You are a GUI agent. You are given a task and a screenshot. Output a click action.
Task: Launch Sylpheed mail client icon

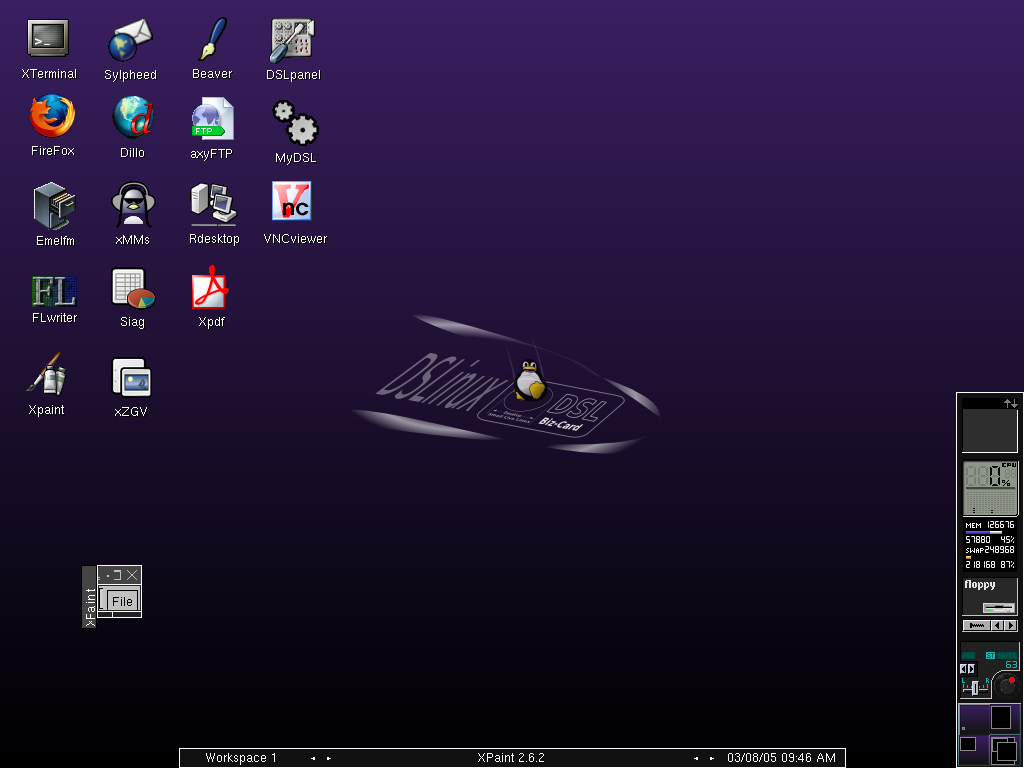[x=130, y=40]
